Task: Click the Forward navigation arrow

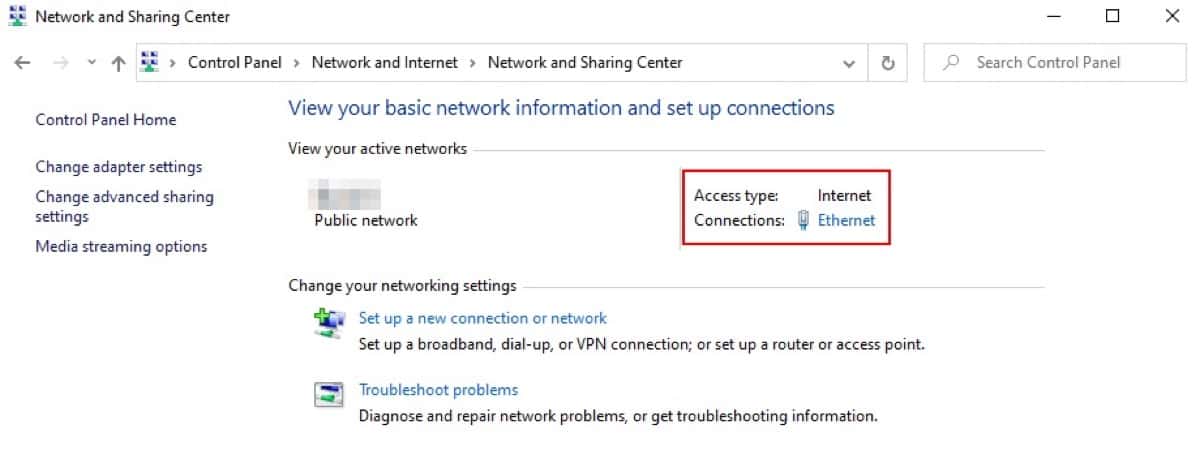Action: [60, 63]
